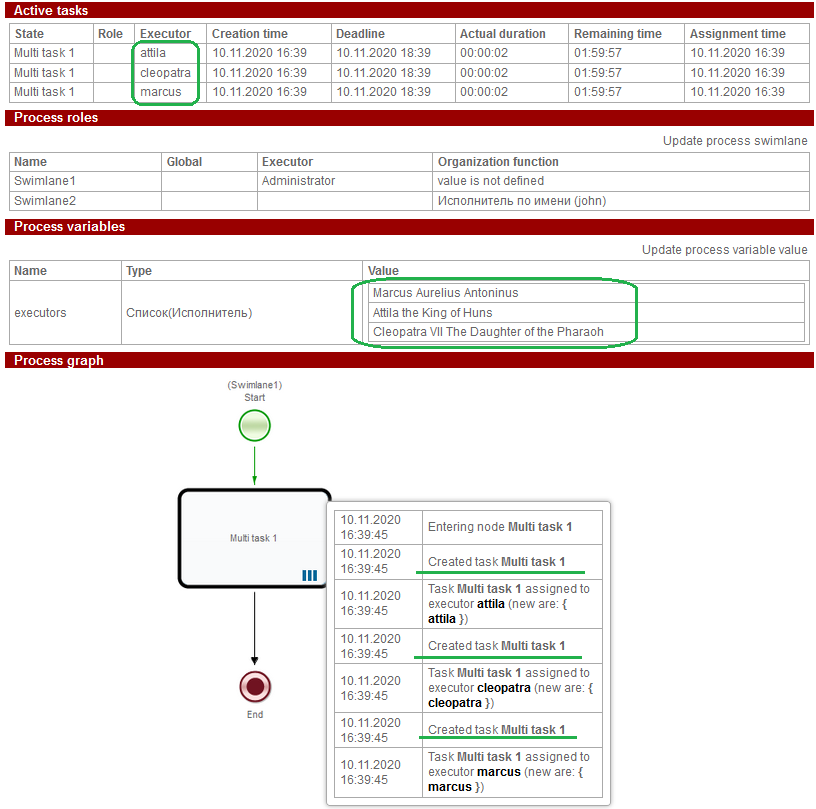Click the Deadline column header
Image resolution: width=816 pixels, height=809 pixels.
tap(361, 34)
